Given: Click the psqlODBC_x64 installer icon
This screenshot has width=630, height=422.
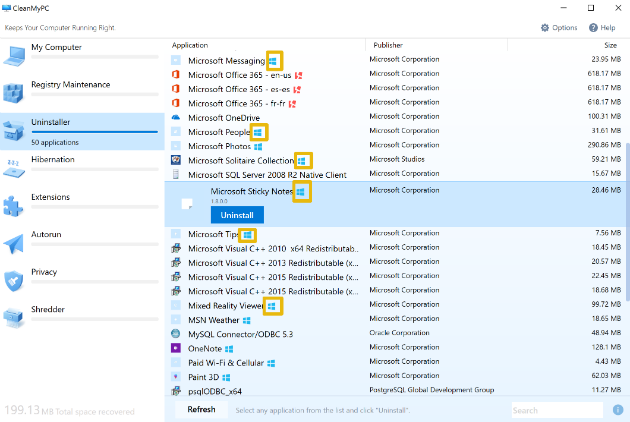Looking at the screenshot, I should (176, 390).
